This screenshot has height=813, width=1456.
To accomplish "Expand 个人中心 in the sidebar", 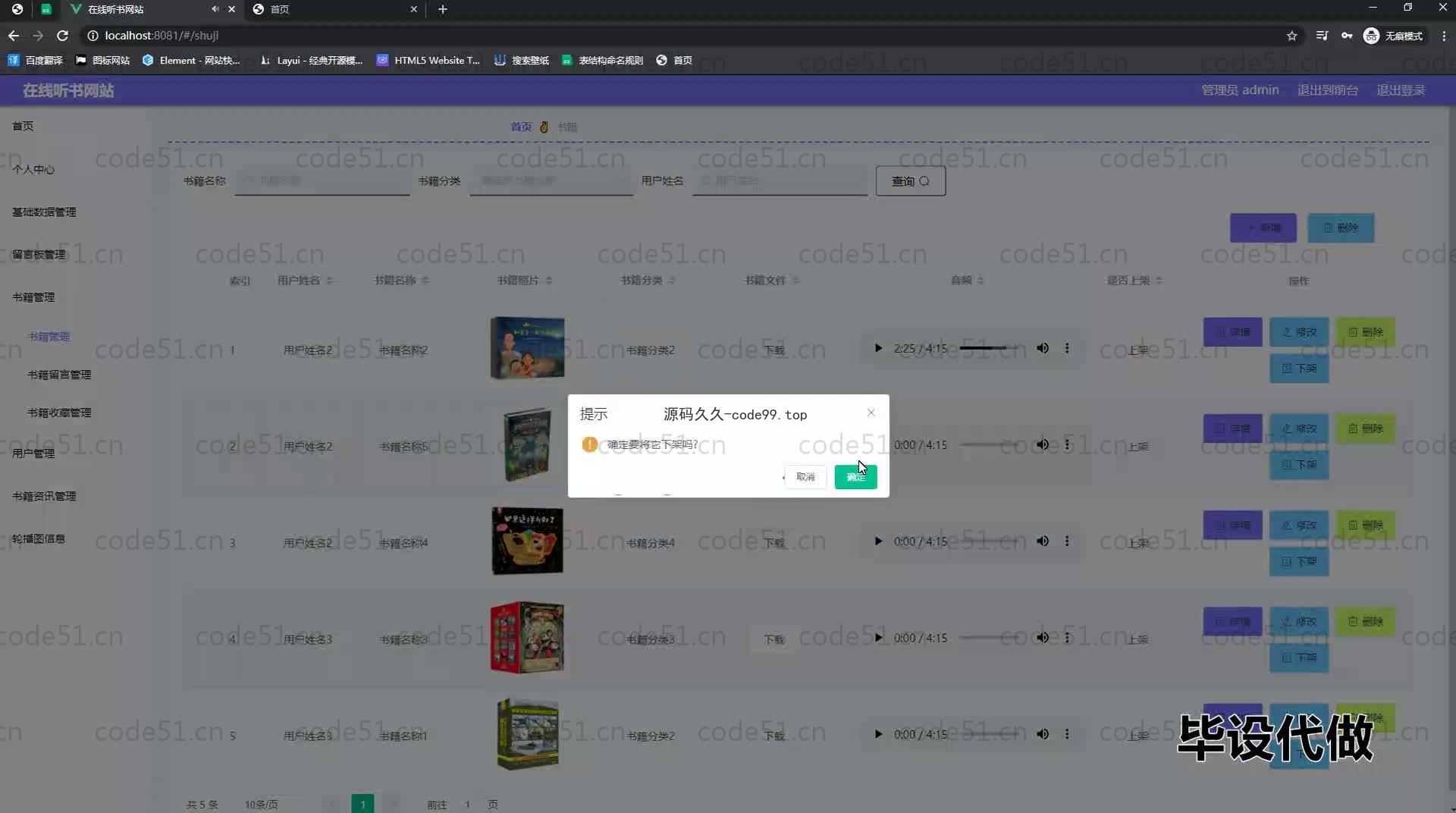I will (33, 169).
